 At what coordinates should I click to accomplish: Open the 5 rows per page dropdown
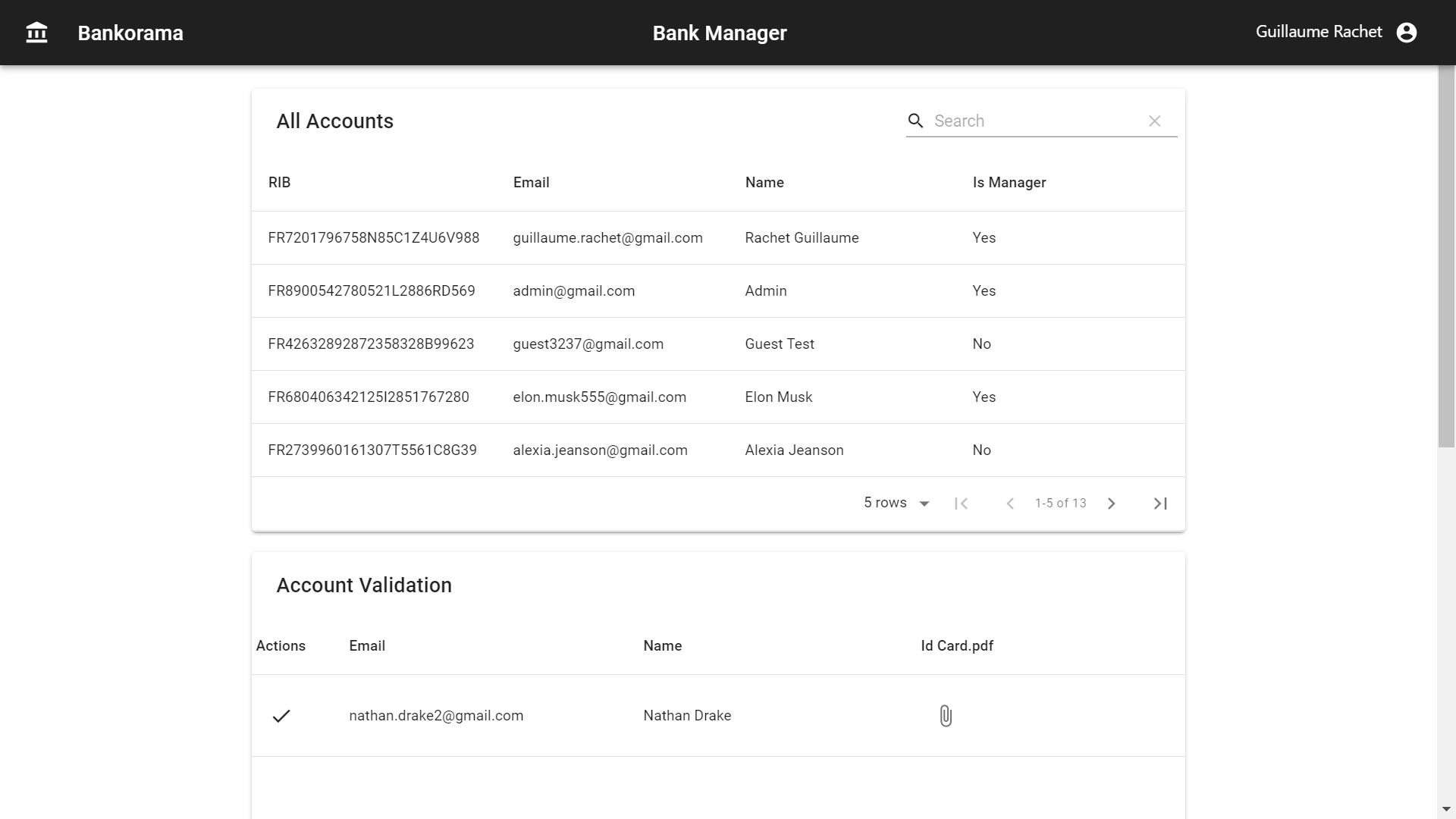click(x=896, y=503)
